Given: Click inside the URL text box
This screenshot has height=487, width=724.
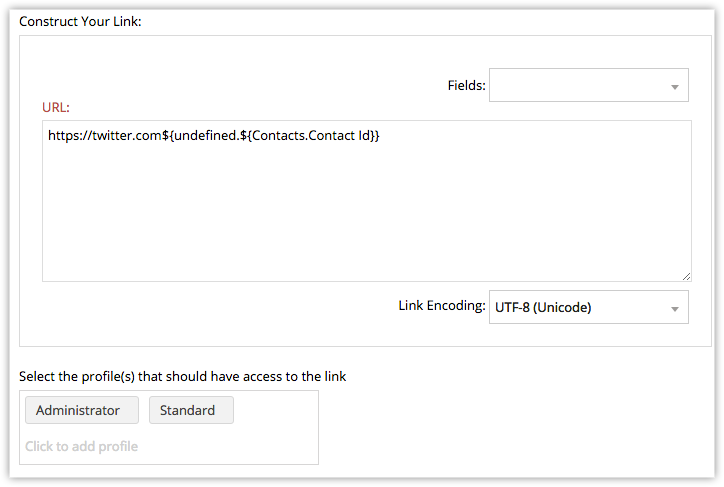Looking at the screenshot, I should pyautogui.click(x=367, y=201).
